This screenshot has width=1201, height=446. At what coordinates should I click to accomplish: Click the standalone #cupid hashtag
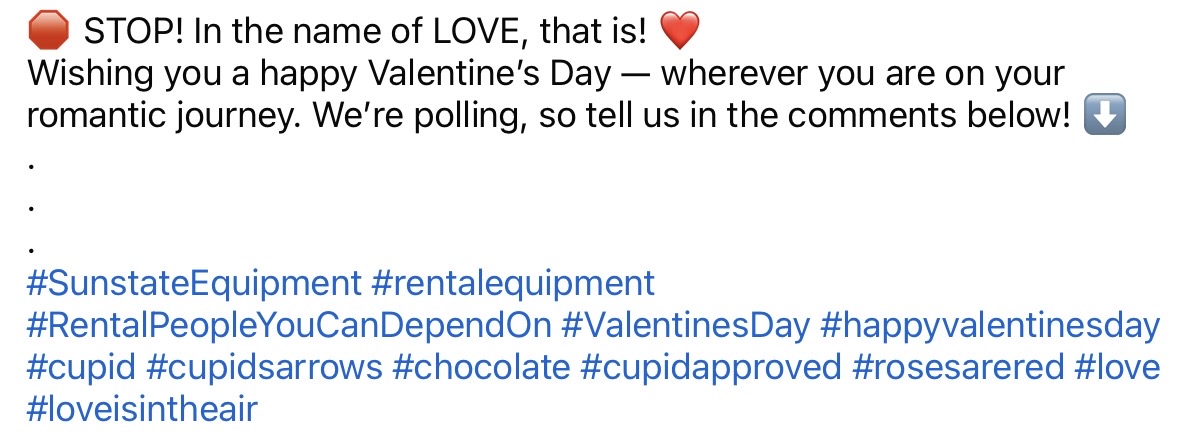(81, 368)
